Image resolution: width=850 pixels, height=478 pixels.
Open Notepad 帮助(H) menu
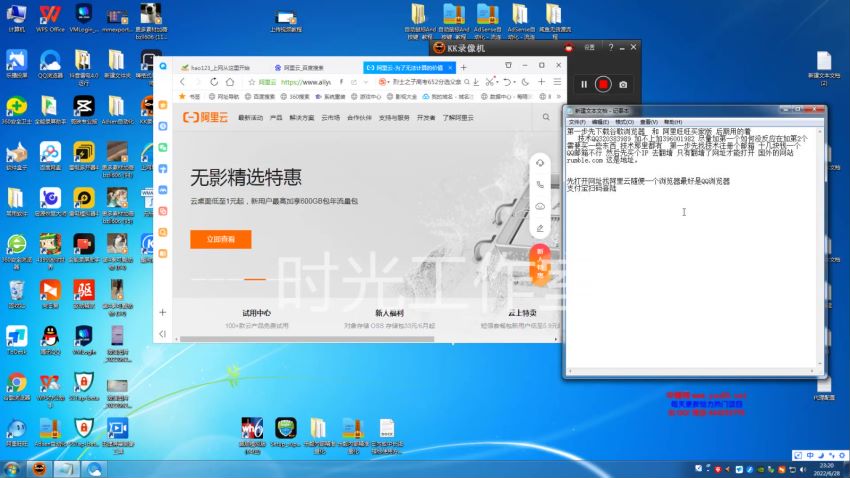tap(673, 122)
